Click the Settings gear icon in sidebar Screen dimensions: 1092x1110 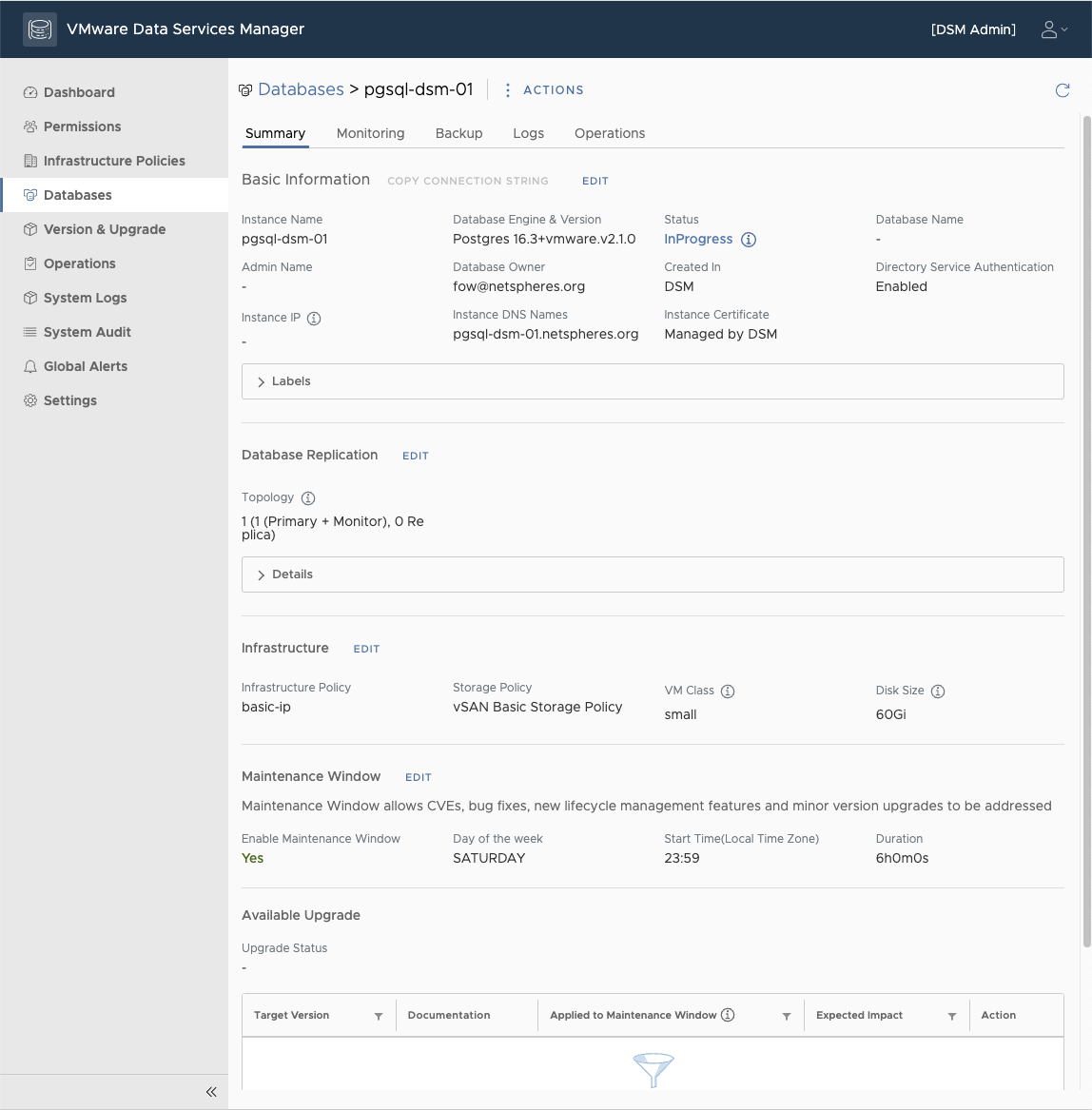(29, 400)
